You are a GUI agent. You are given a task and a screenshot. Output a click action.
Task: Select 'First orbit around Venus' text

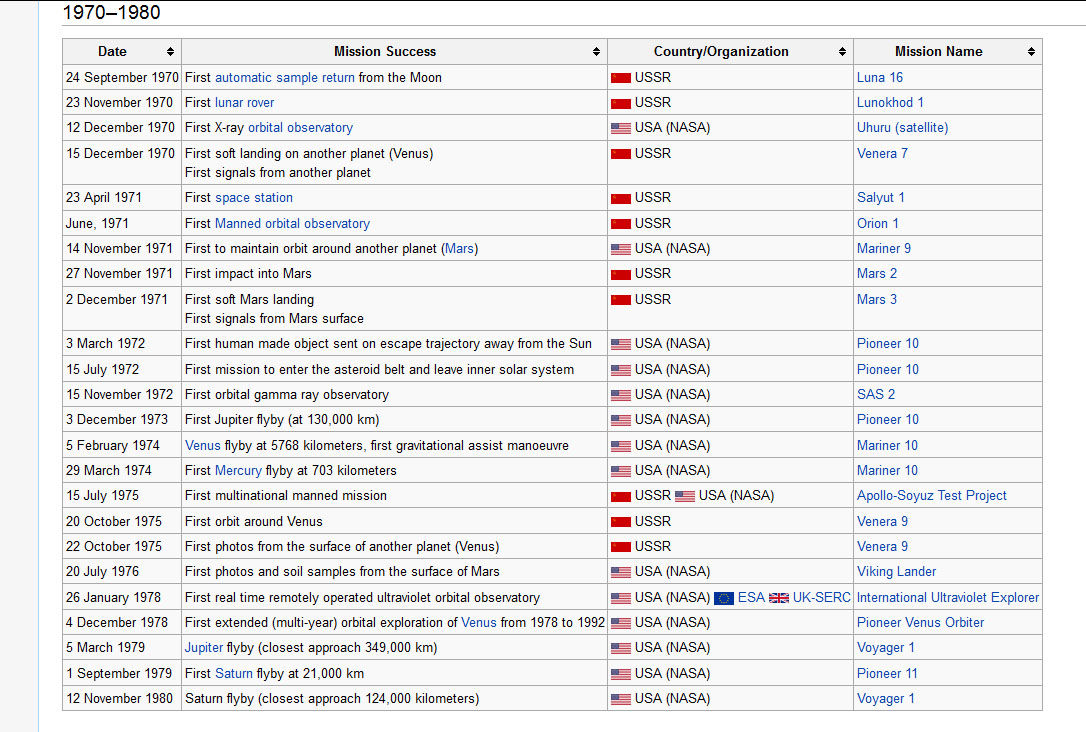tap(253, 521)
